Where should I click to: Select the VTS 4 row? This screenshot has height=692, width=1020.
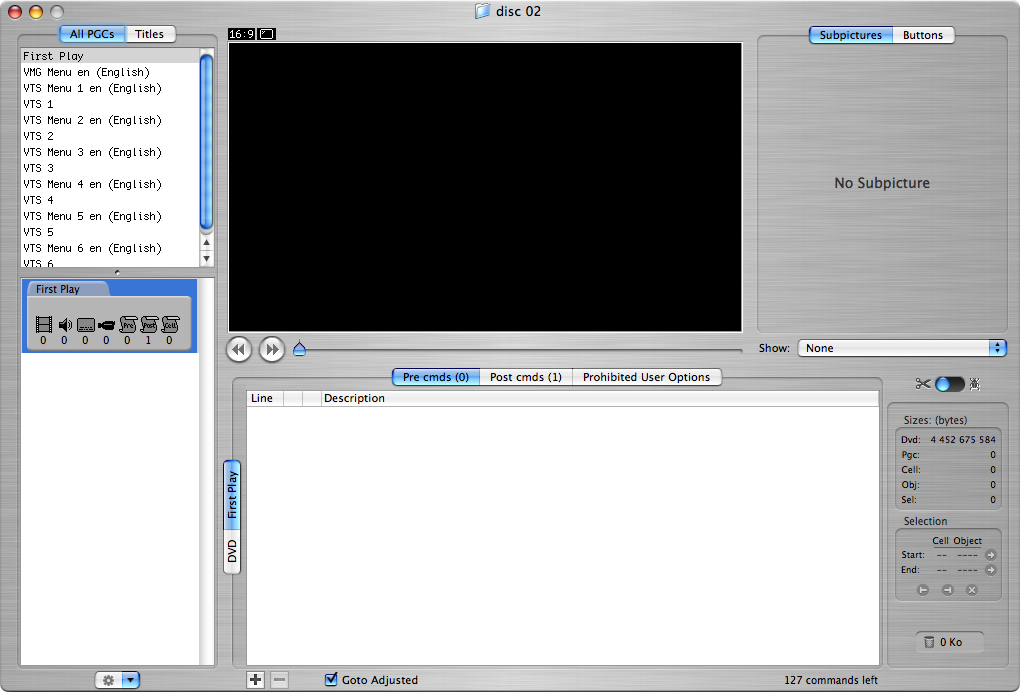click(110, 200)
